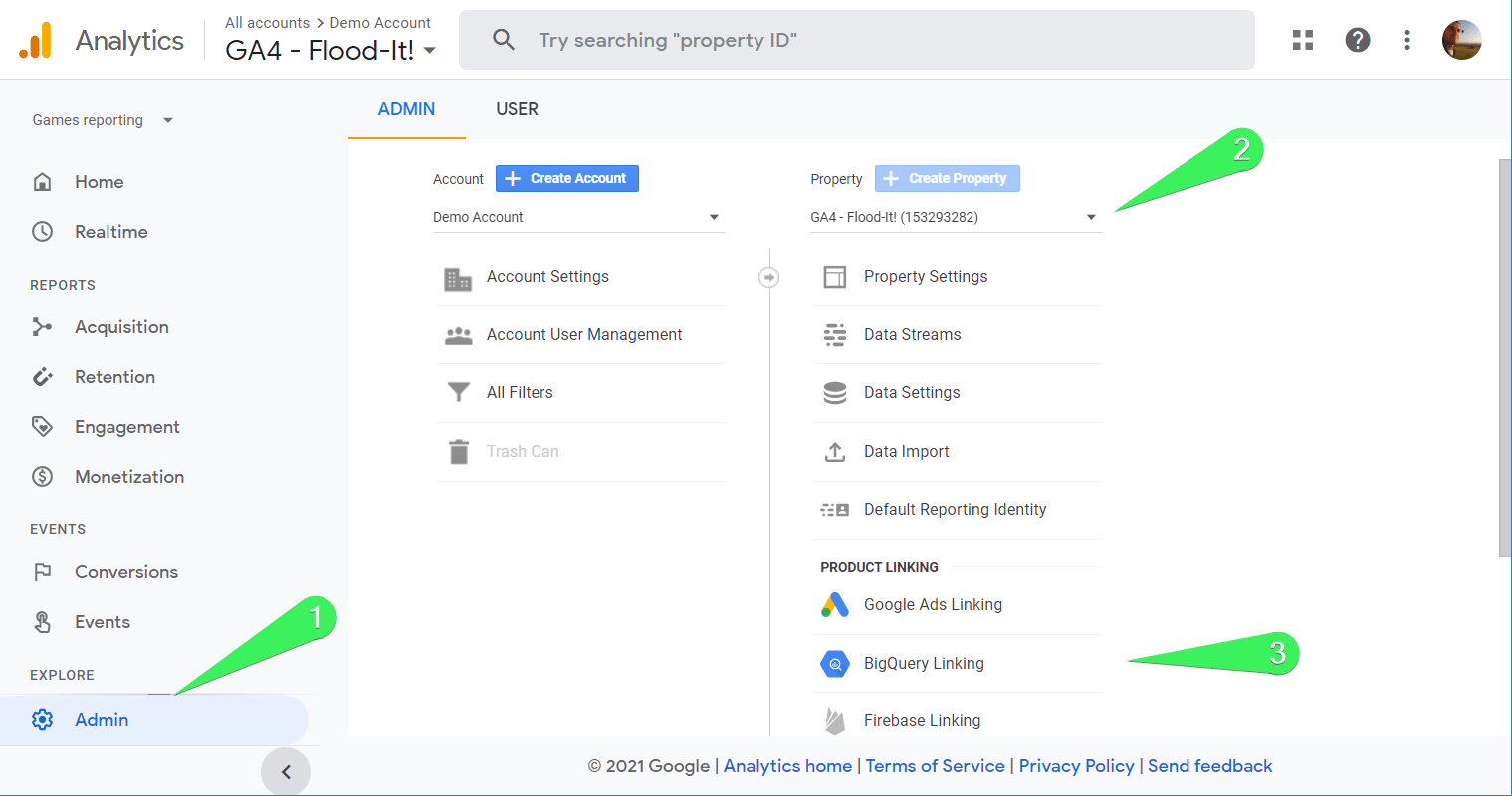This screenshot has width=1512, height=796.
Task: Open Engagement reports
Action: coord(127,427)
